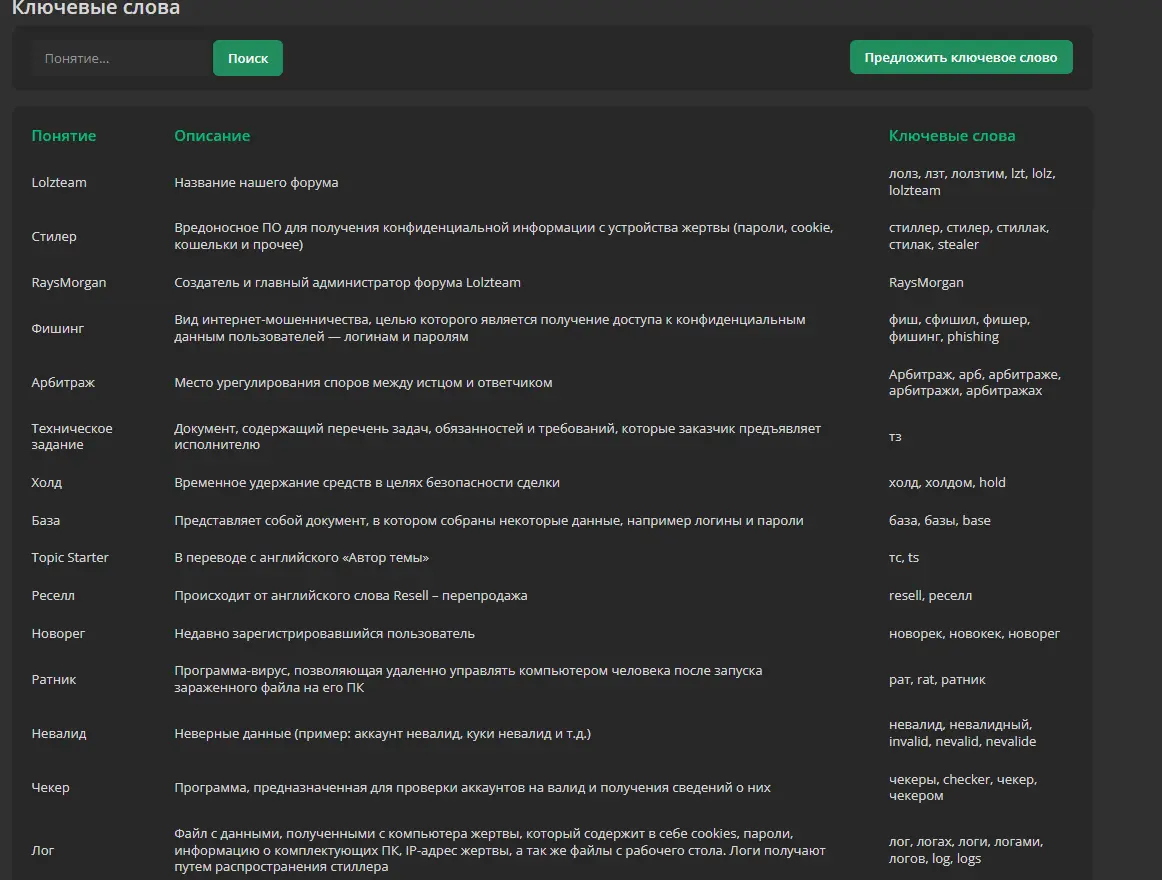Select the 'Topic Starter' term cell
Image resolution: width=1162 pixels, height=880 pixels.
(x=70, y=558)
